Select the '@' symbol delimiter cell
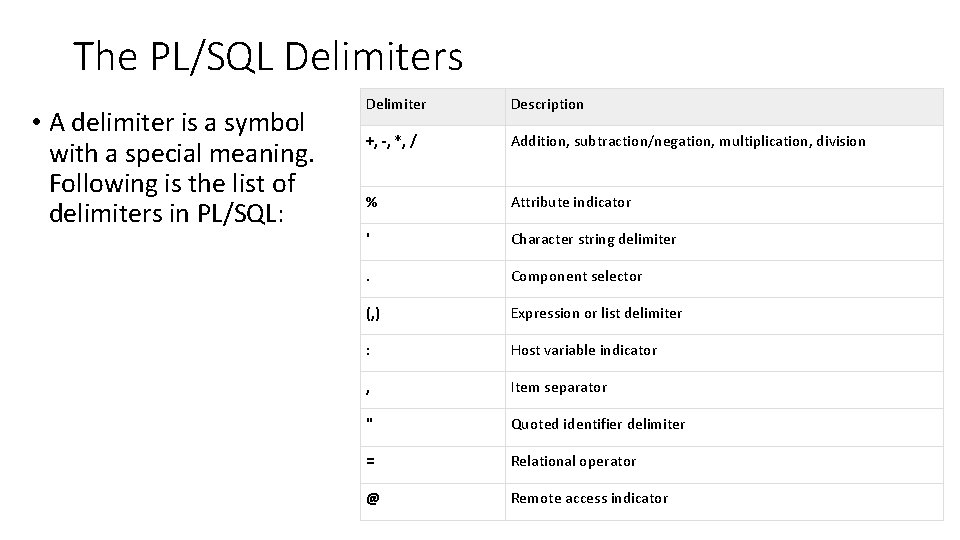Image resolution: width=960 pixels, height=540 pixels. 372,498
